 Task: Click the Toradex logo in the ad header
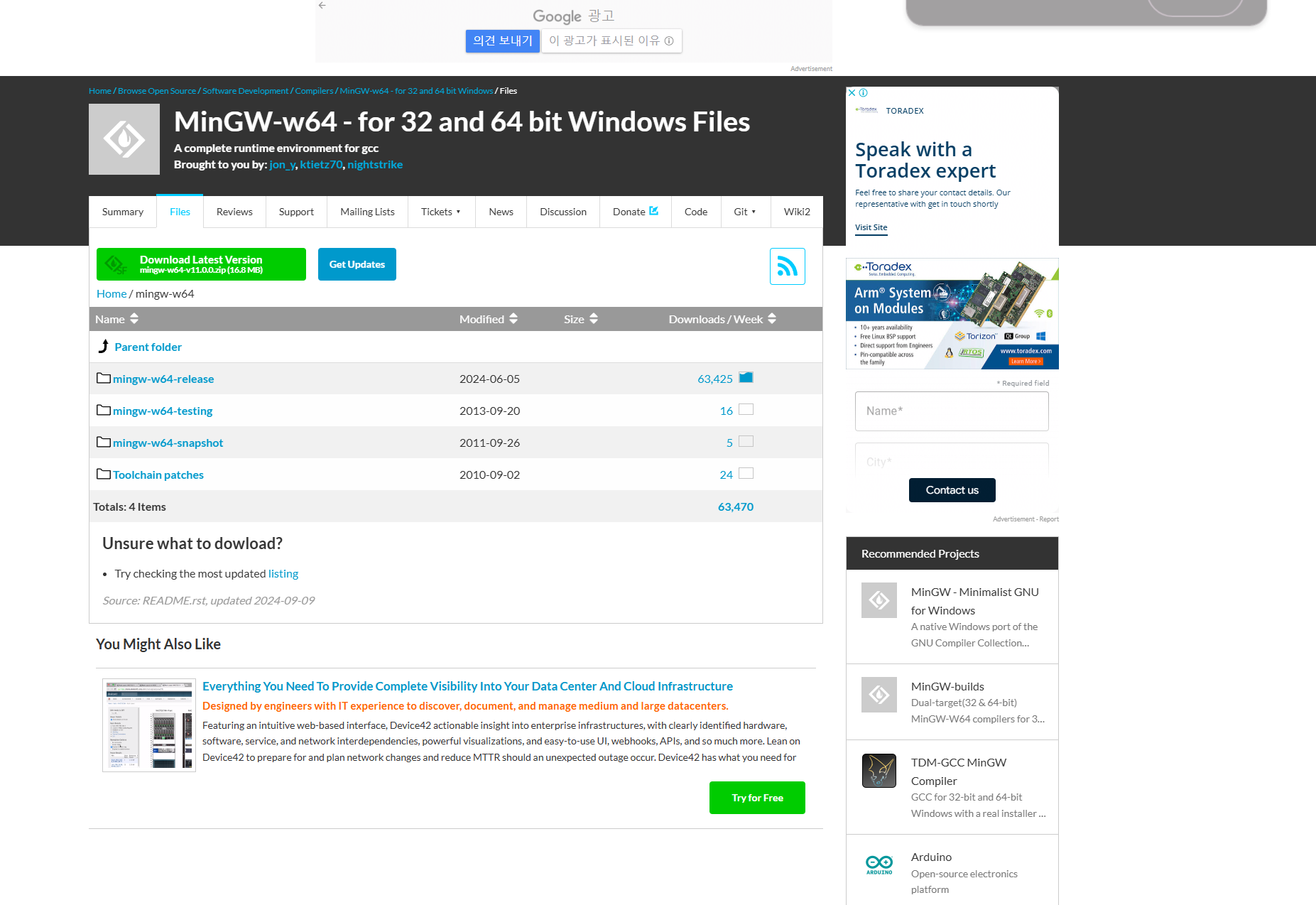(x=866, y=110)
